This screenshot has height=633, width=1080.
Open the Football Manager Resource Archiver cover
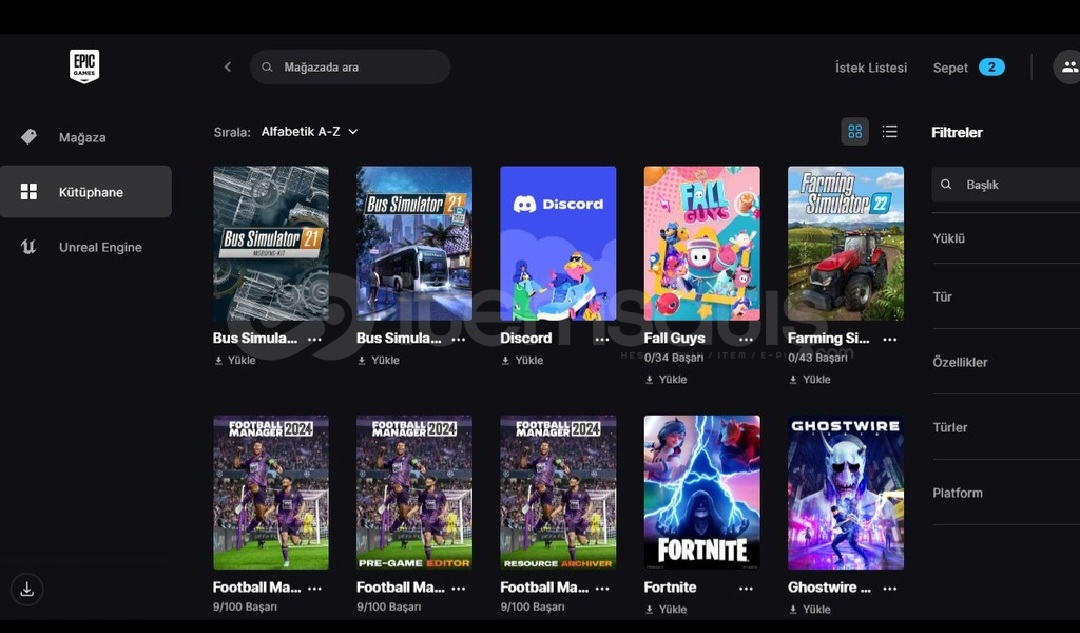click(558, 492)
